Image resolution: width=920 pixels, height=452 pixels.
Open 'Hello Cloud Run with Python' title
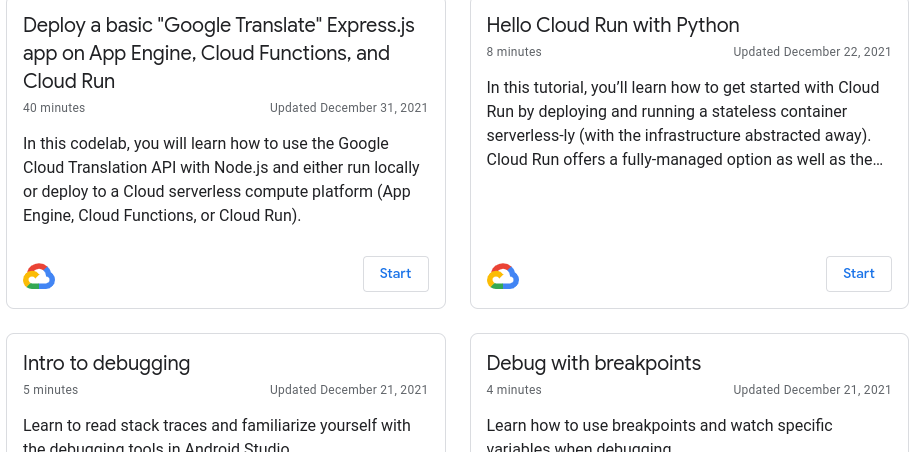click(x=613, y=25)
